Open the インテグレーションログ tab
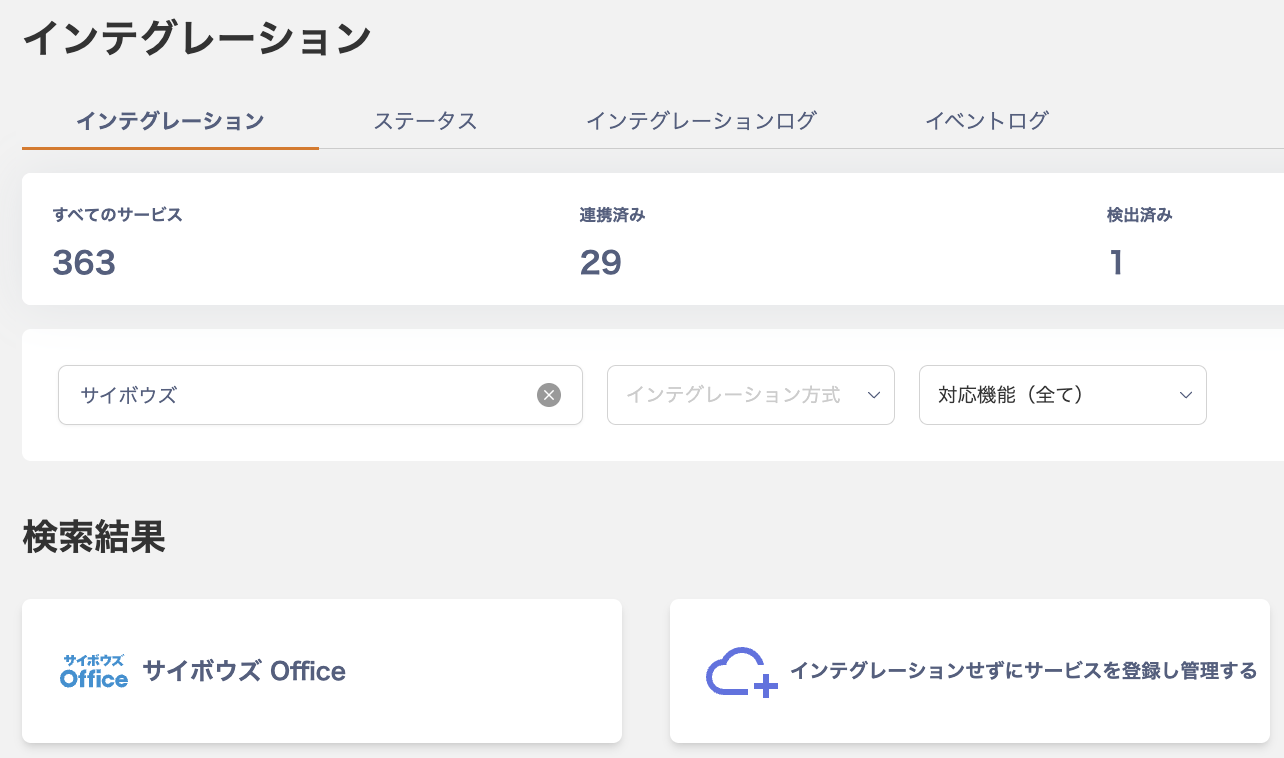1284x758 pixels. pos(701,121)
